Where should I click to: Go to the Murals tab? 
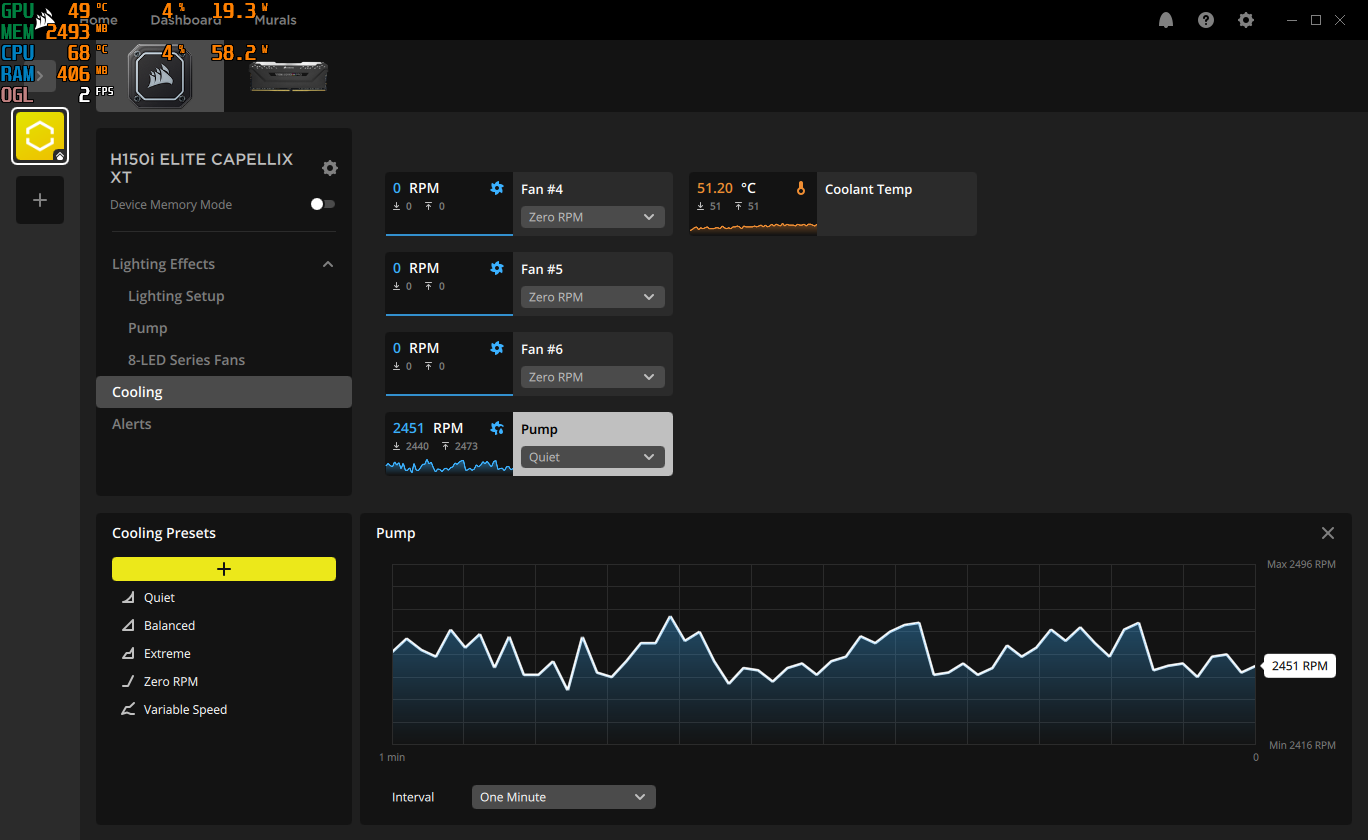point(276,20)
